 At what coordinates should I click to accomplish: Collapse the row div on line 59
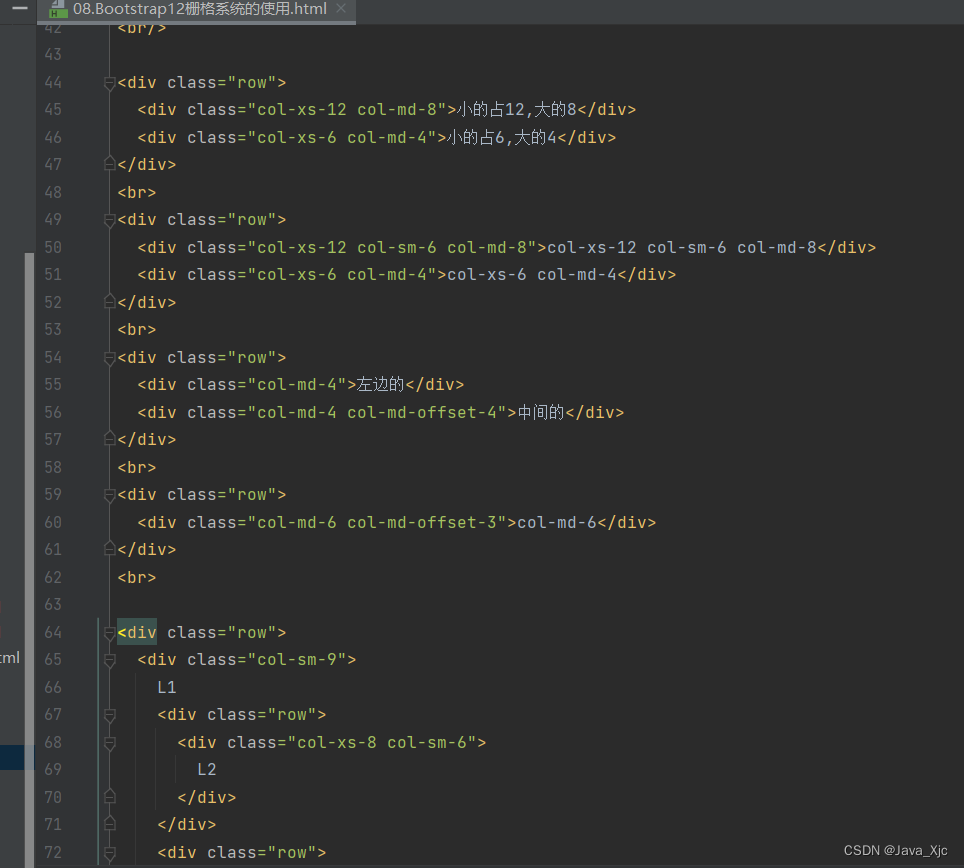pos(109,495)
